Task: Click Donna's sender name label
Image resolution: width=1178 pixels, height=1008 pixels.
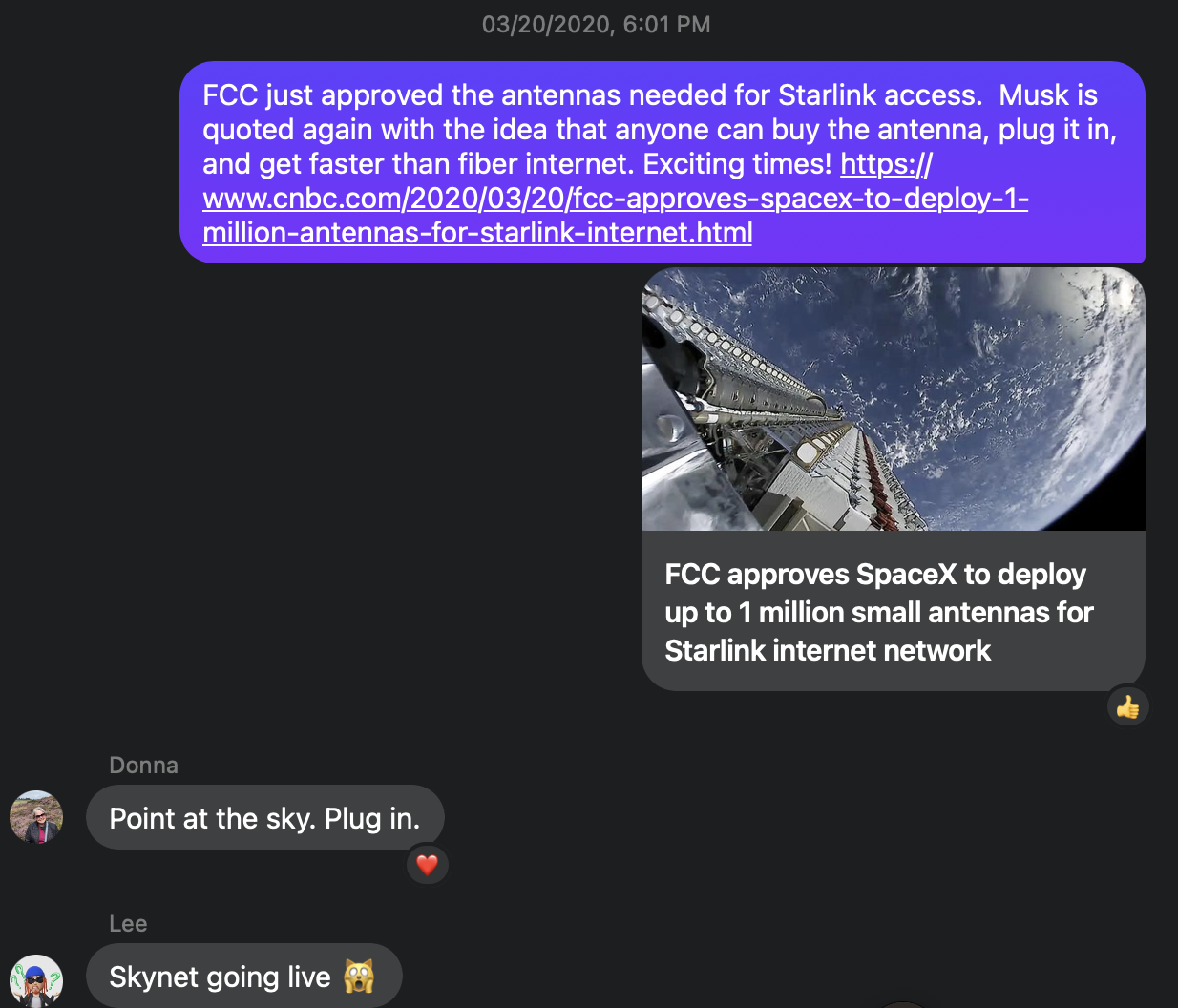Action: coord(144,766)
